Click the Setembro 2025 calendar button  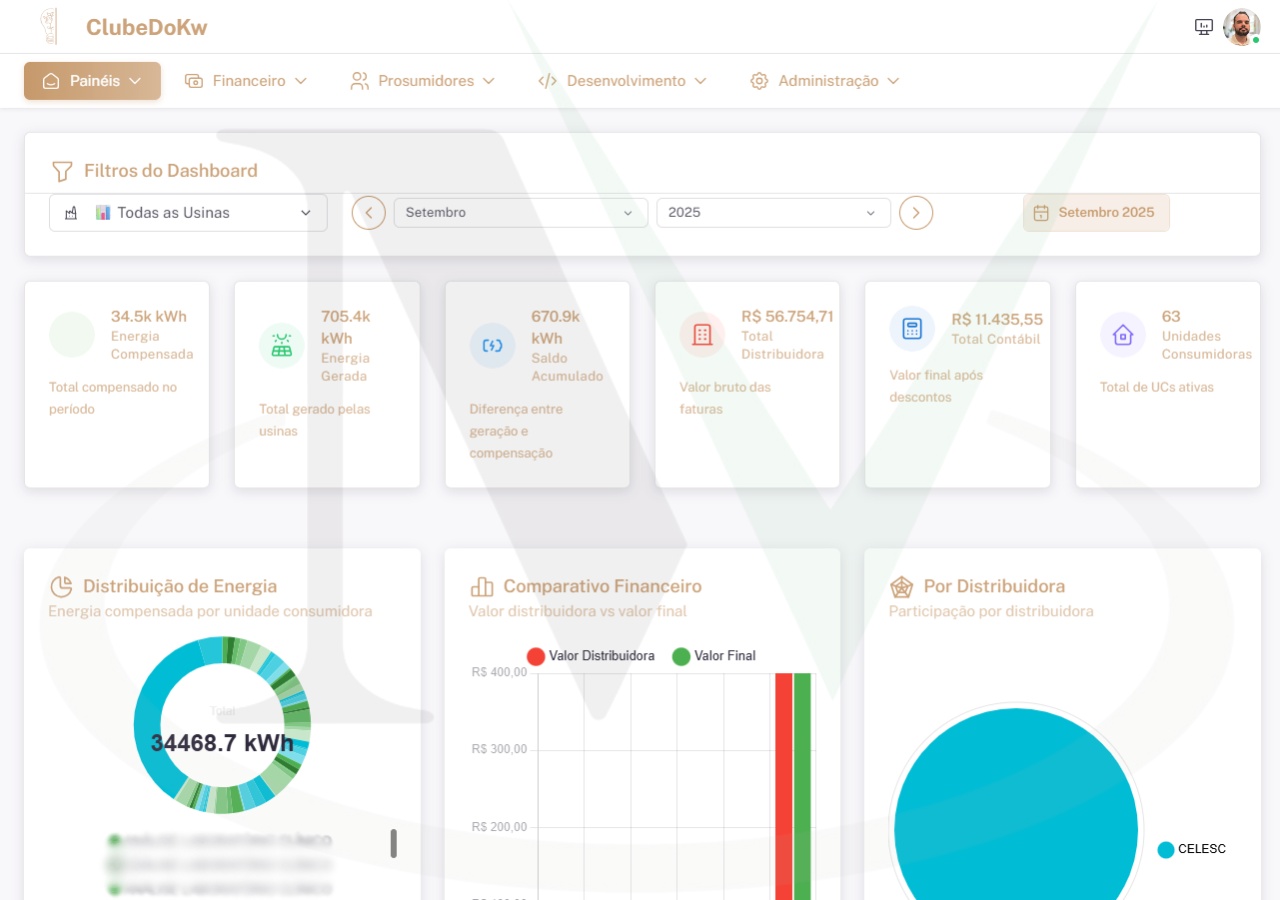pyautogui.click(x=1096, y=212)
